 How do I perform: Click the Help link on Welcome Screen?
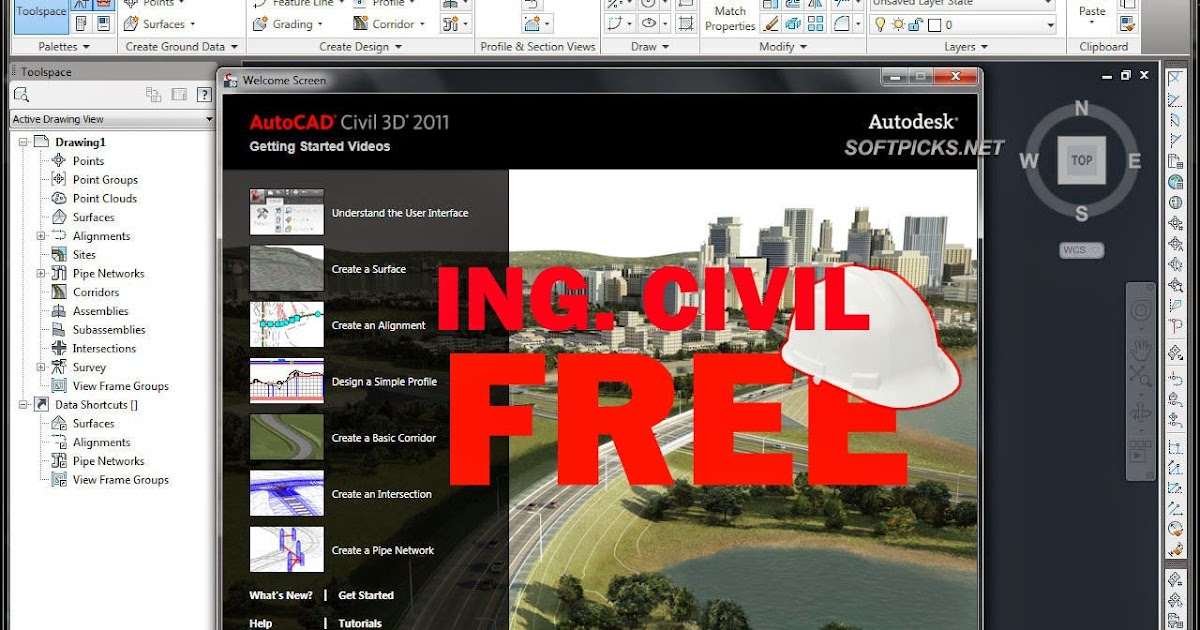tap(261, 623)
